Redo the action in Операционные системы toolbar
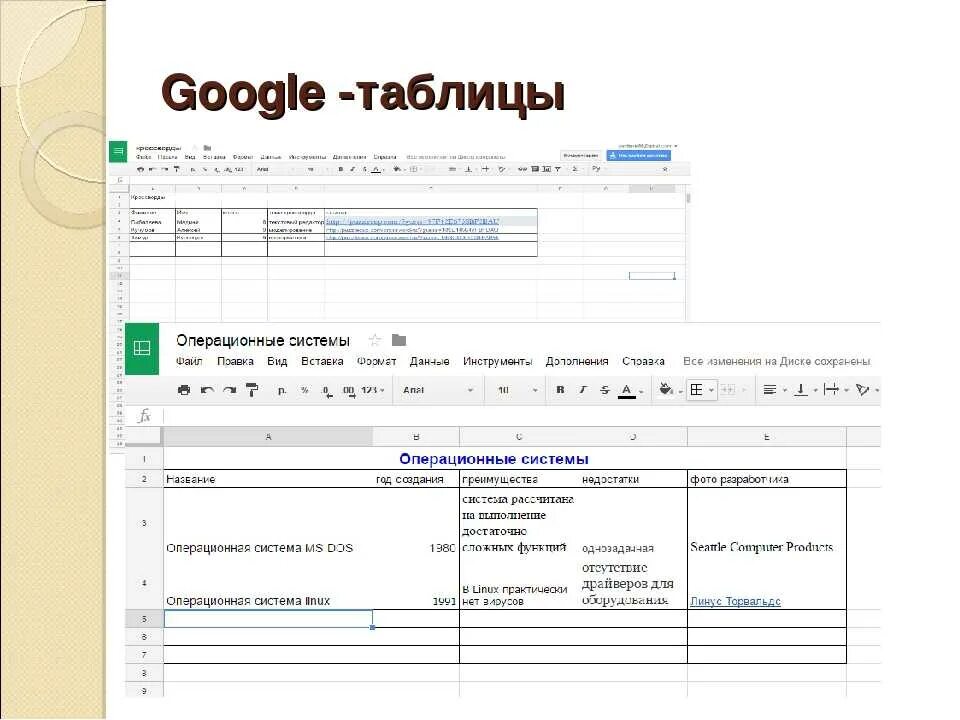 click(x=230, y=390)
